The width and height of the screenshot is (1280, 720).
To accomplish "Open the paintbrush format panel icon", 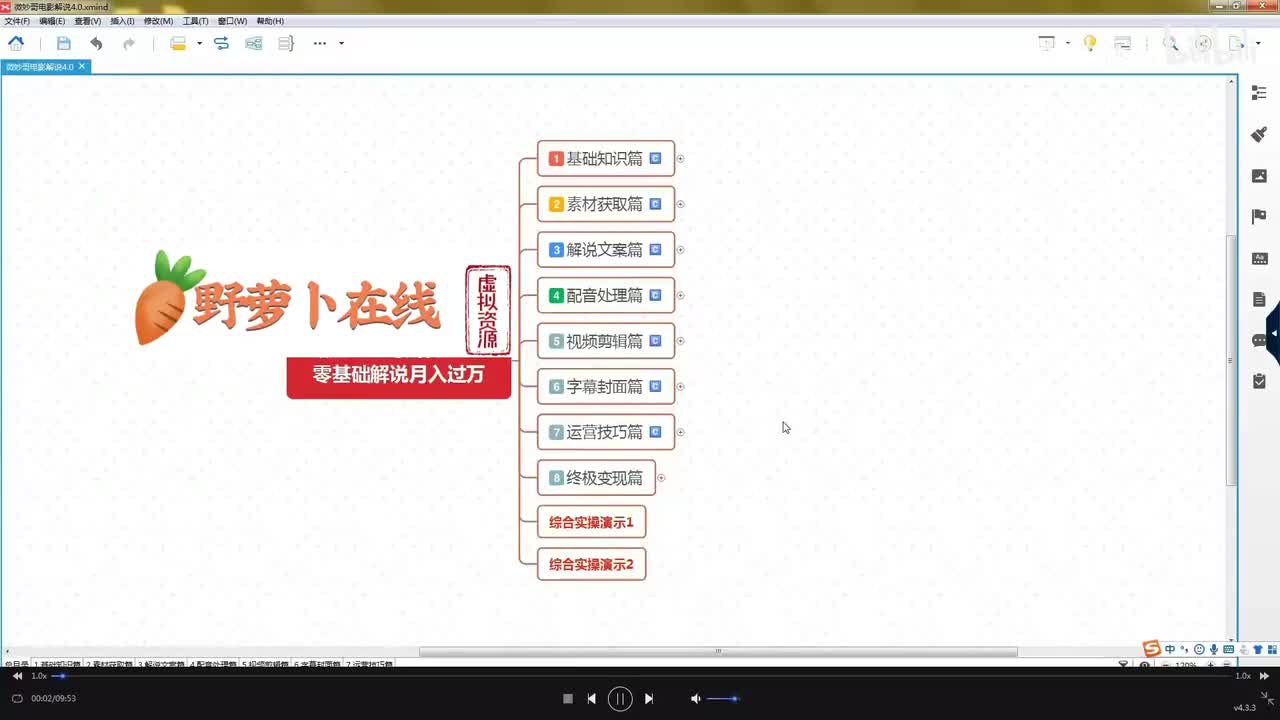I will click(1259, 134).
